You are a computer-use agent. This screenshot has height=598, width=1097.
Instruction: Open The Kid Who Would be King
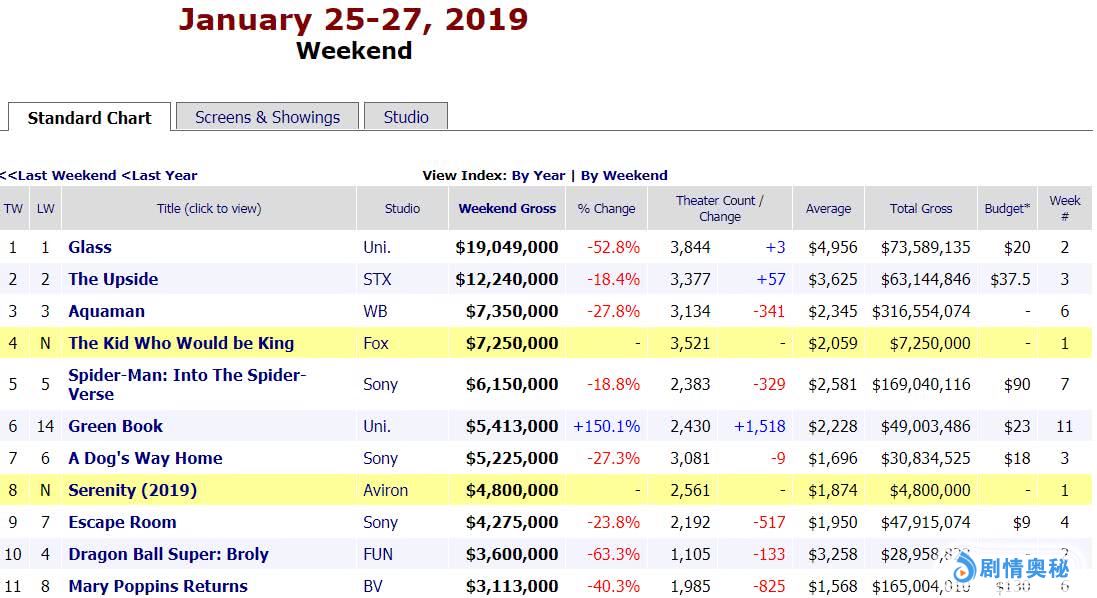181,343
